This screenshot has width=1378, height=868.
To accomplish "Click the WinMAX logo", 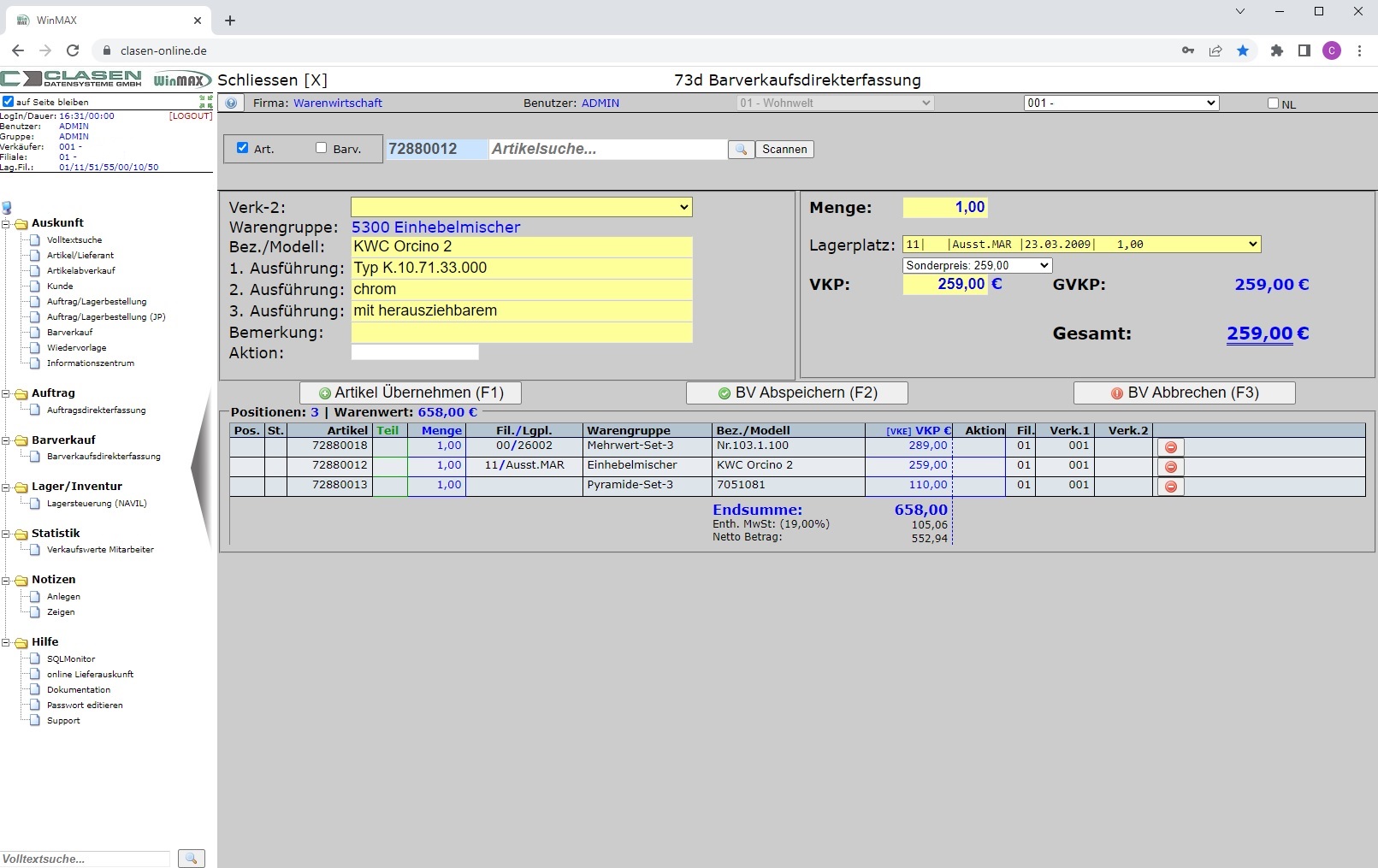I will point(182,80).
